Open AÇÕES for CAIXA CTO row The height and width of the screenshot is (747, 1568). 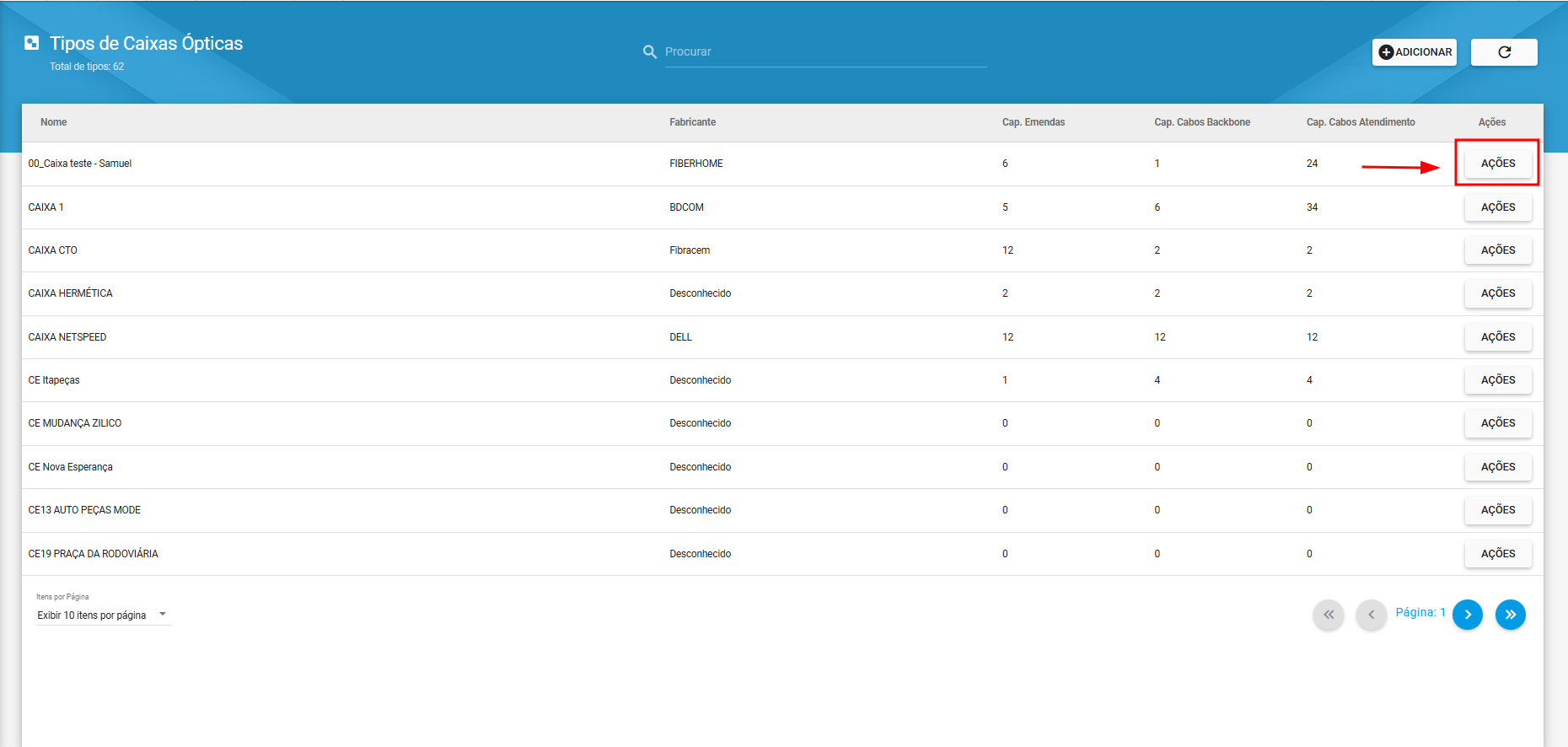click(x=1498, y=250)
